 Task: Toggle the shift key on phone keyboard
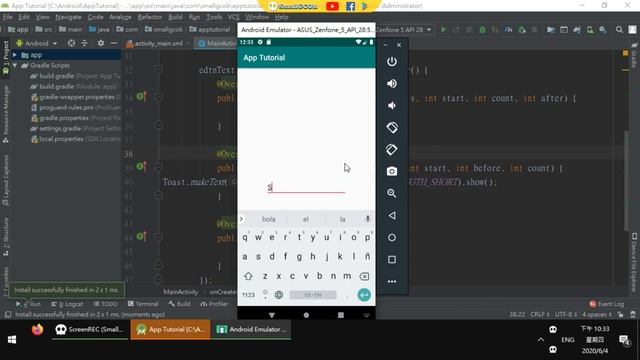click(248, 276)
